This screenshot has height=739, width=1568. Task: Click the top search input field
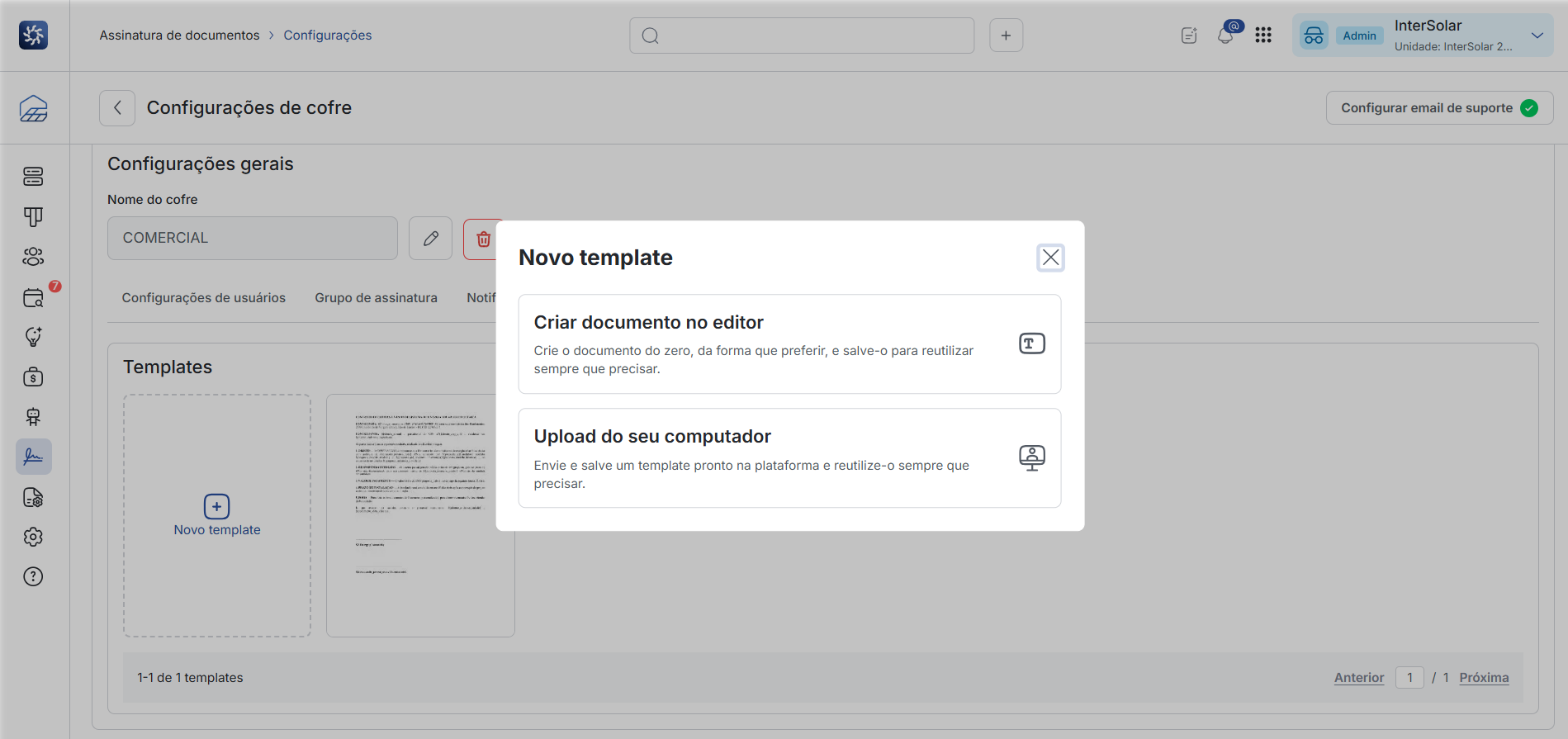(x=802, y=36)
